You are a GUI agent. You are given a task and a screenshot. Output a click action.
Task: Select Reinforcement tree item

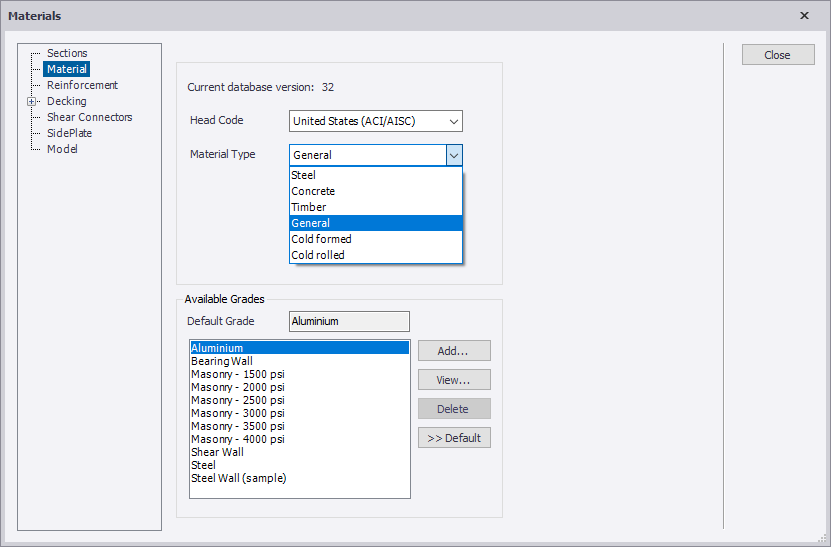[x=82, y=85]
